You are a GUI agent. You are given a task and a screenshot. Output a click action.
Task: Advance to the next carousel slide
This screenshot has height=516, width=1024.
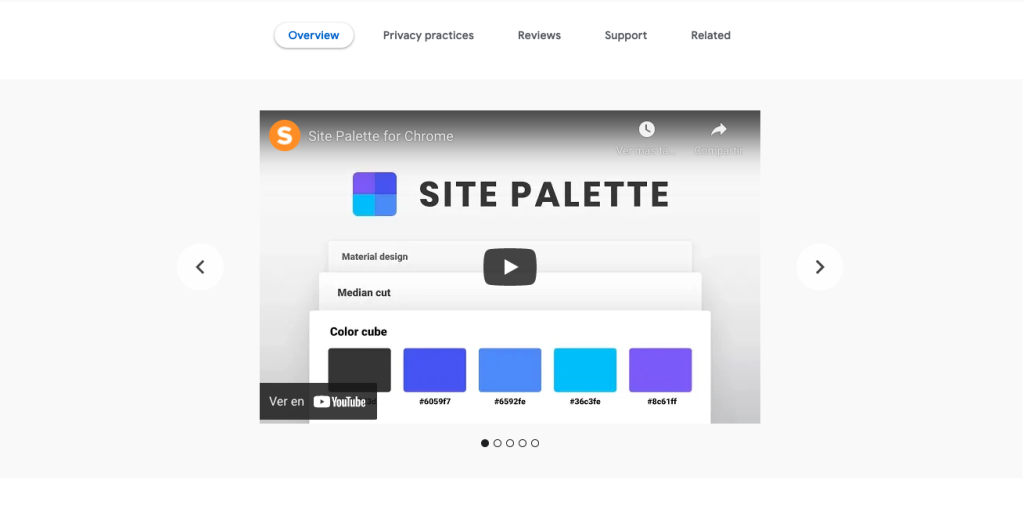pyautogui.click(x=820, y=267)
